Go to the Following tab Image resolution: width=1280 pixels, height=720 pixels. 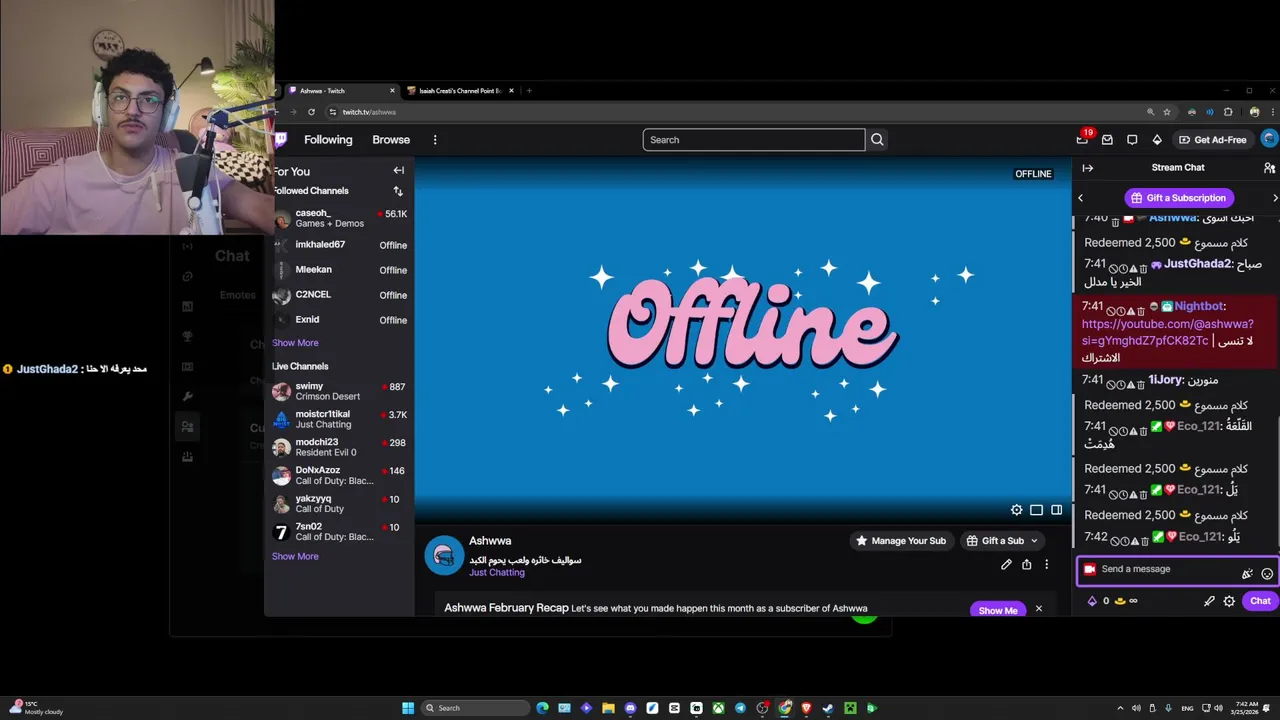[328, 140]
